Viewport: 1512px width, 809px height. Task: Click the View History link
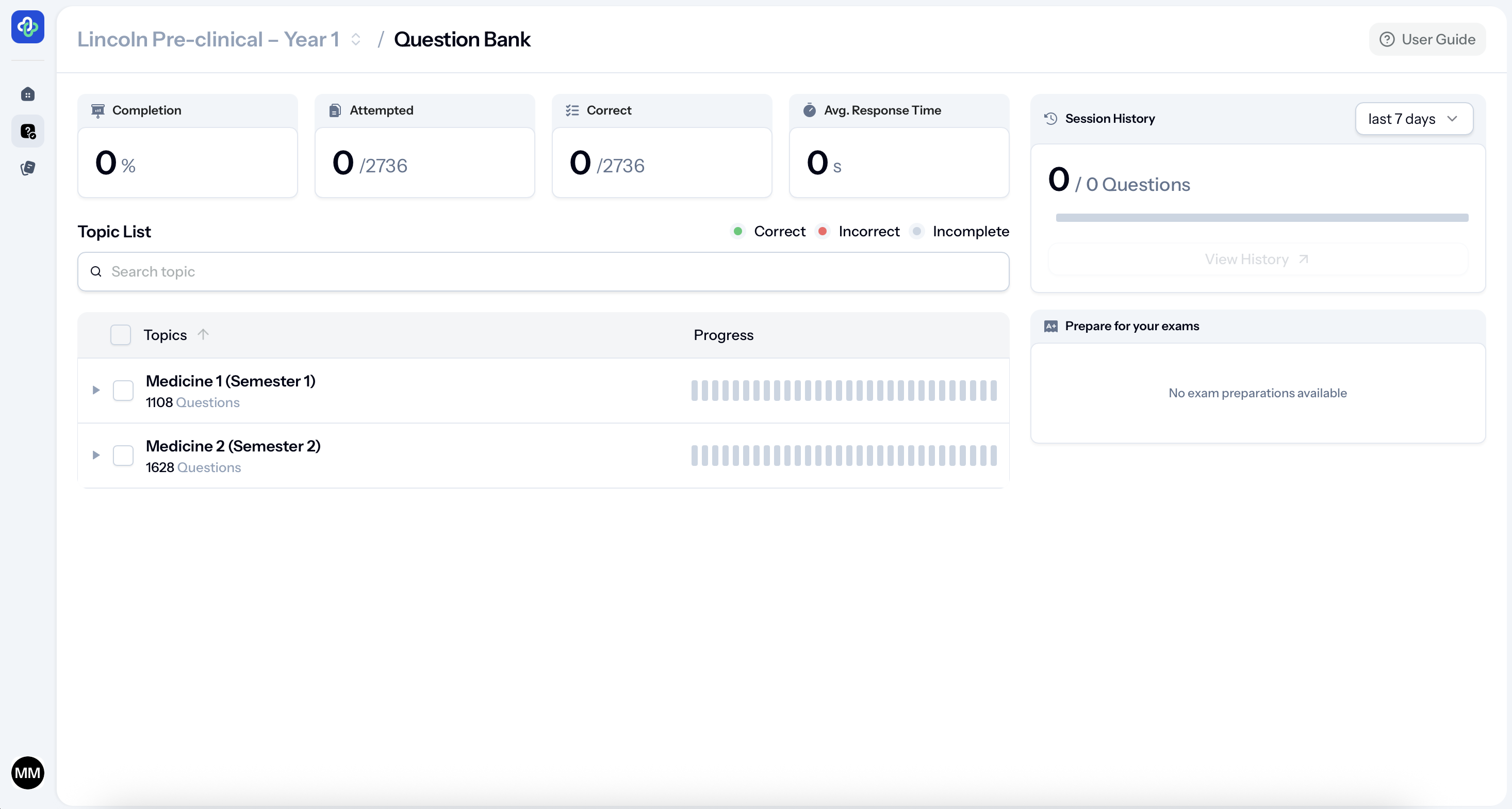pyautogui.click(x=1257, y=260)
